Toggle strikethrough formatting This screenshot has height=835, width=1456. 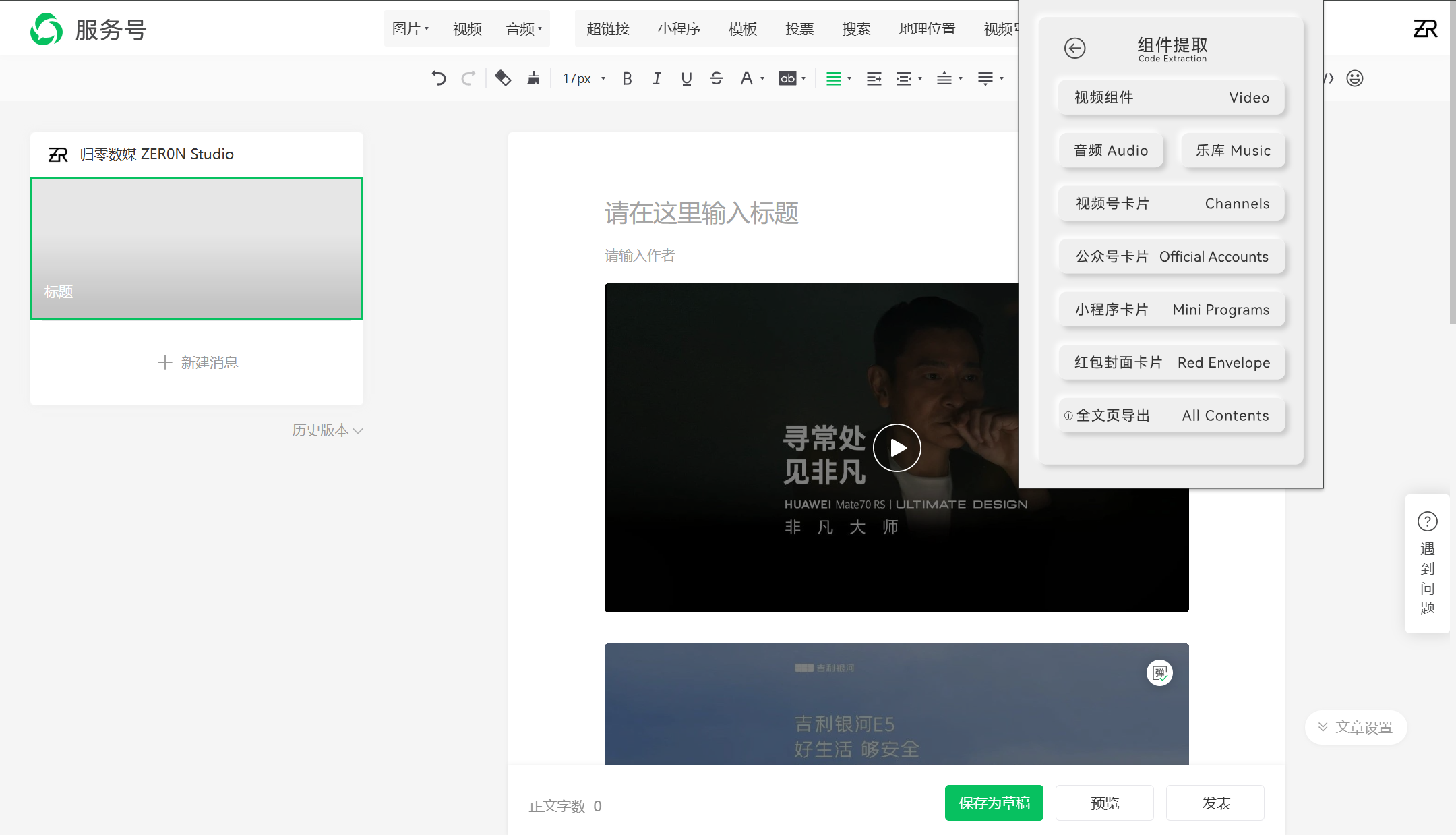(x=717, y=78)
